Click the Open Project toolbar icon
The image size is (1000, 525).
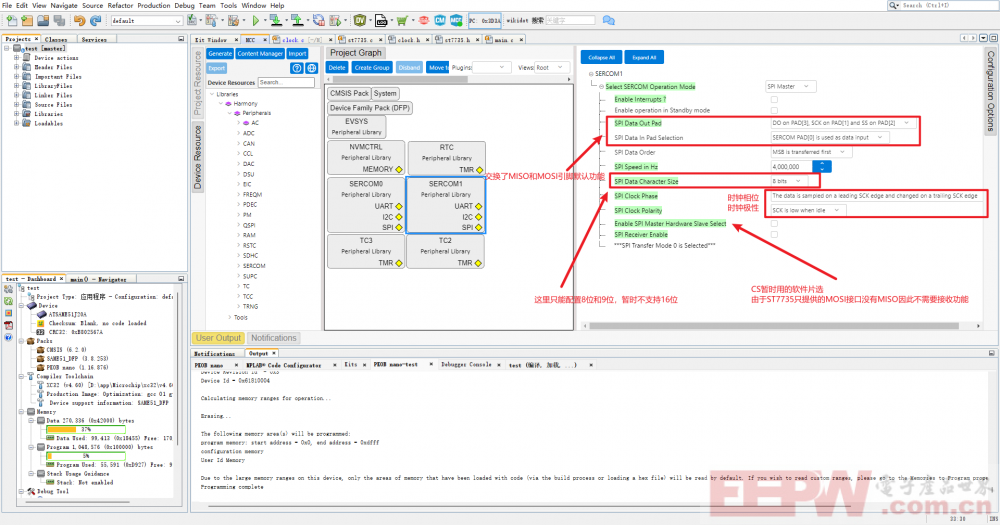[x=43, y=20]
